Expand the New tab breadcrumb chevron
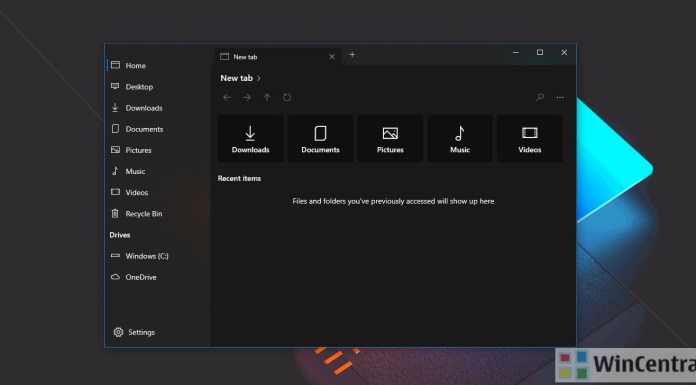The height and width of the screenshot is (385, 696). (x=259, y=78)
